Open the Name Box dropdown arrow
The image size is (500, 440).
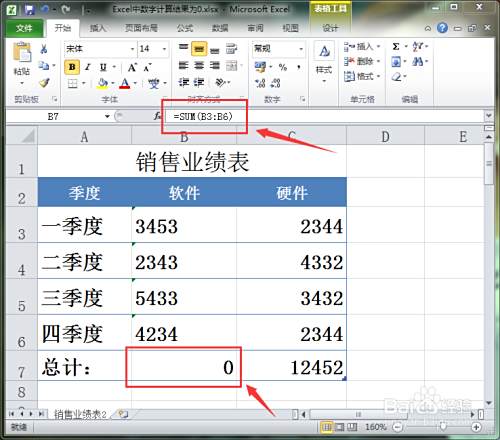tap(107, 116)
